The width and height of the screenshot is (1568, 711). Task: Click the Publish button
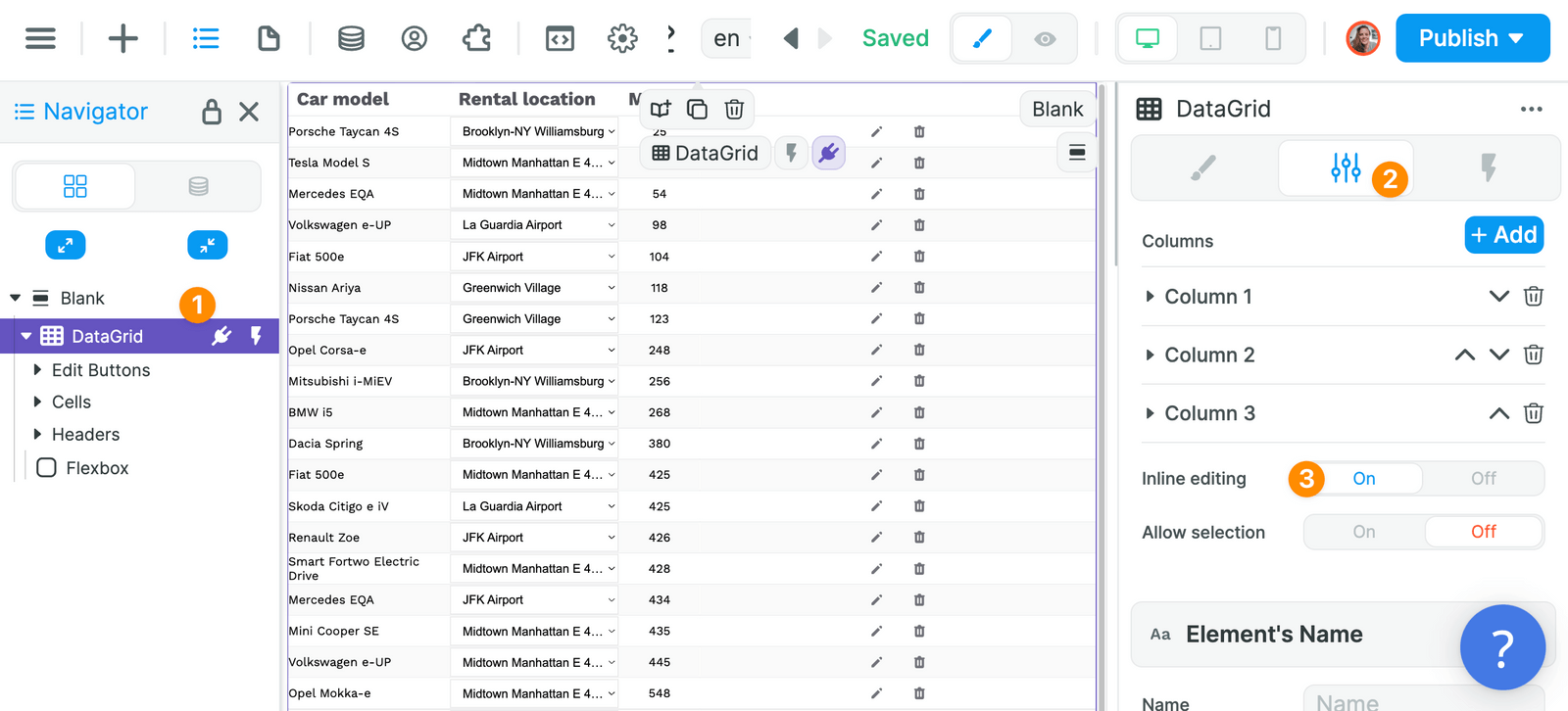1472,38
